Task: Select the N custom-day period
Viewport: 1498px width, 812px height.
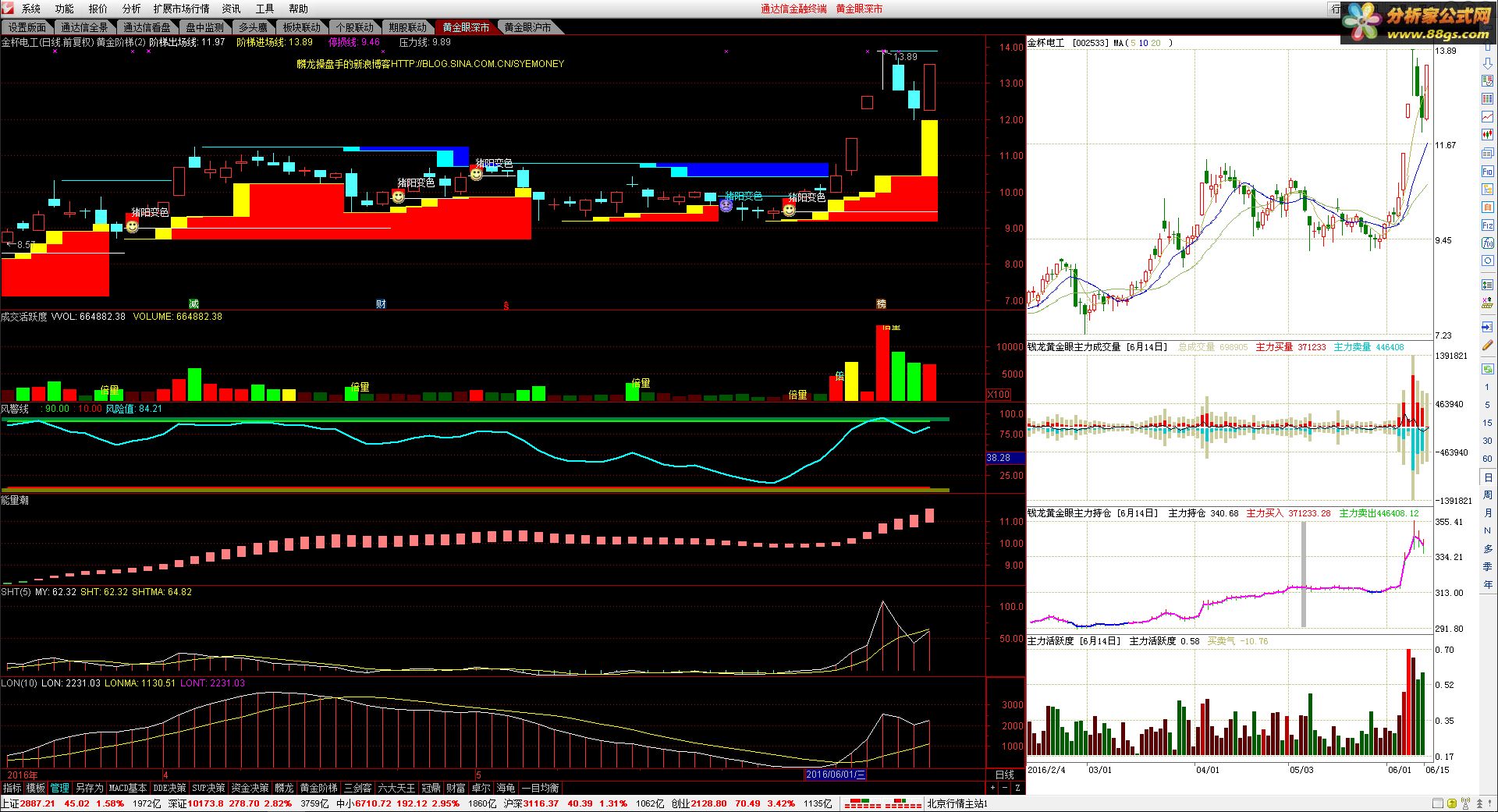Action: 1487,530
